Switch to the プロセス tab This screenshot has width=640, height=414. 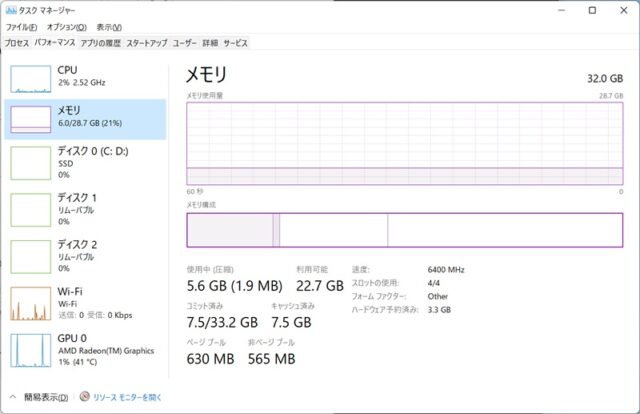(16, 43)
